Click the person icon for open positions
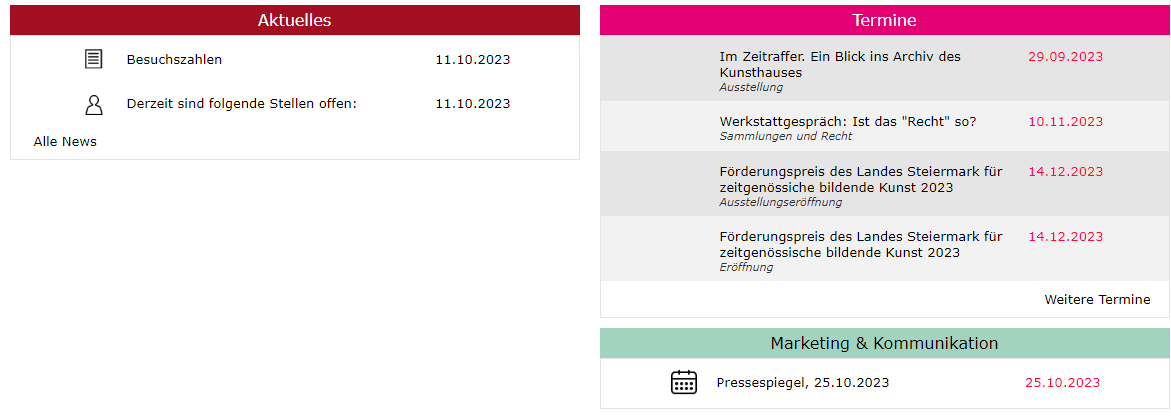Image resolution: width=1171 pixels, height=420 pixels. (x=93, y=105)
